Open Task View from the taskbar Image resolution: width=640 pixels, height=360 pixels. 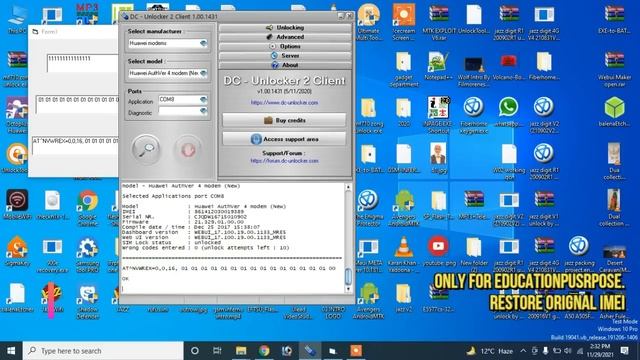217,351
